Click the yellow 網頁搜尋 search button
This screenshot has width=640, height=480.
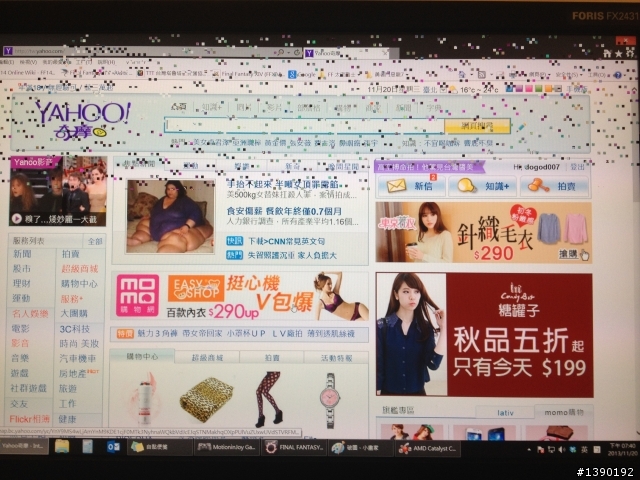[x=477, y=126]
